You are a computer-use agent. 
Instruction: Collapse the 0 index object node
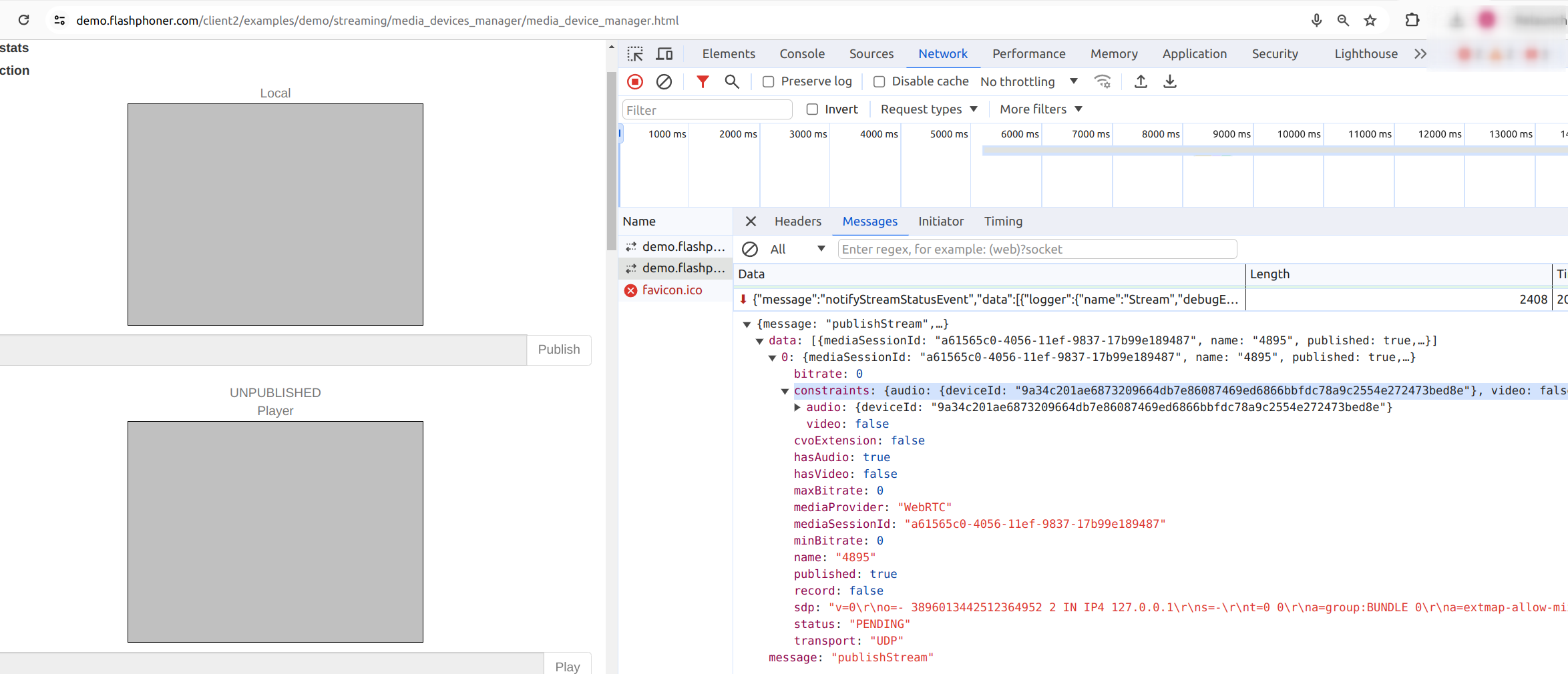pyautogui.click(x=772, y=358)
